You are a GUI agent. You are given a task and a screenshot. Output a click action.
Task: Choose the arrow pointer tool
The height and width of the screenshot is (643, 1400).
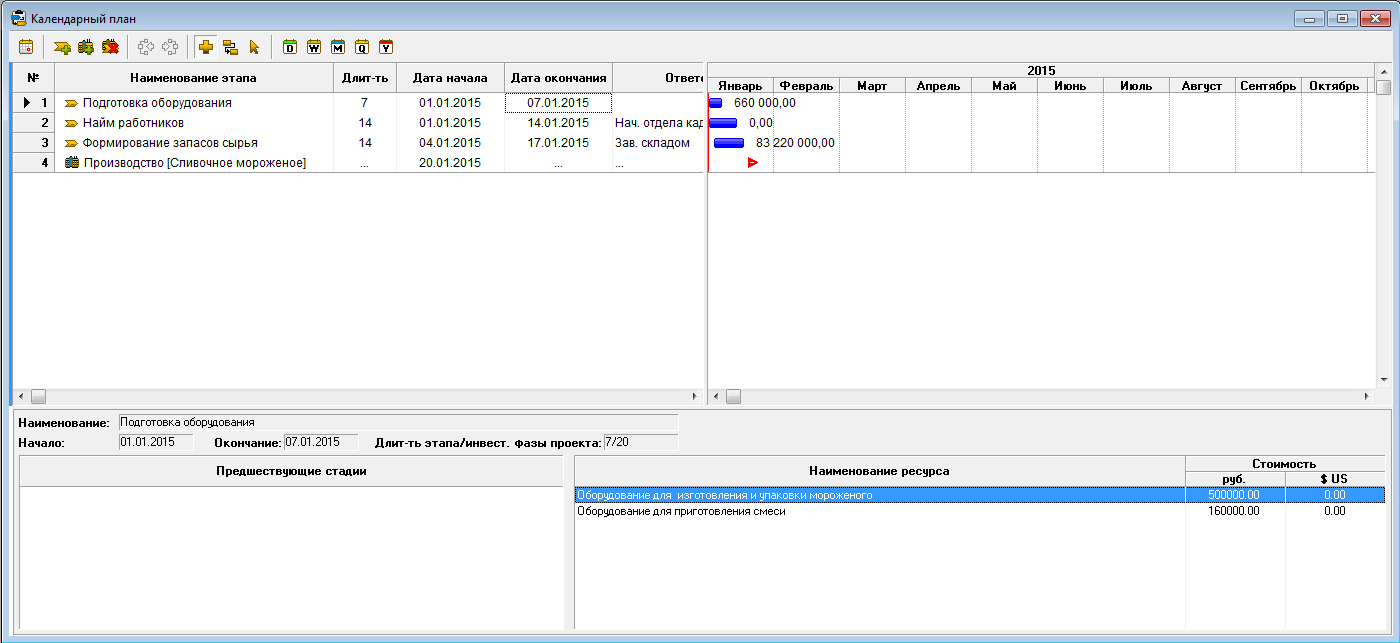coord(254,47)
